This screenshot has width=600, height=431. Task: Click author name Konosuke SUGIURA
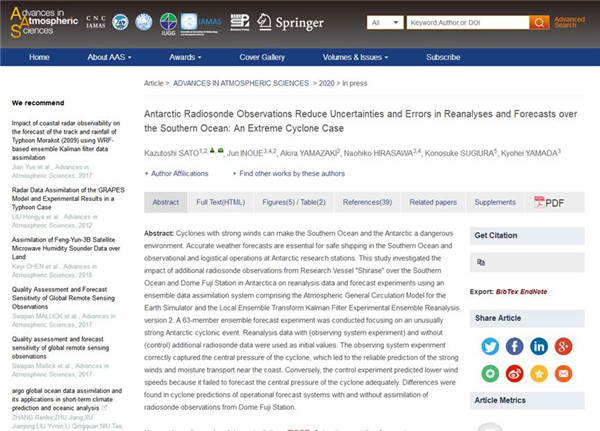point(459,153)
